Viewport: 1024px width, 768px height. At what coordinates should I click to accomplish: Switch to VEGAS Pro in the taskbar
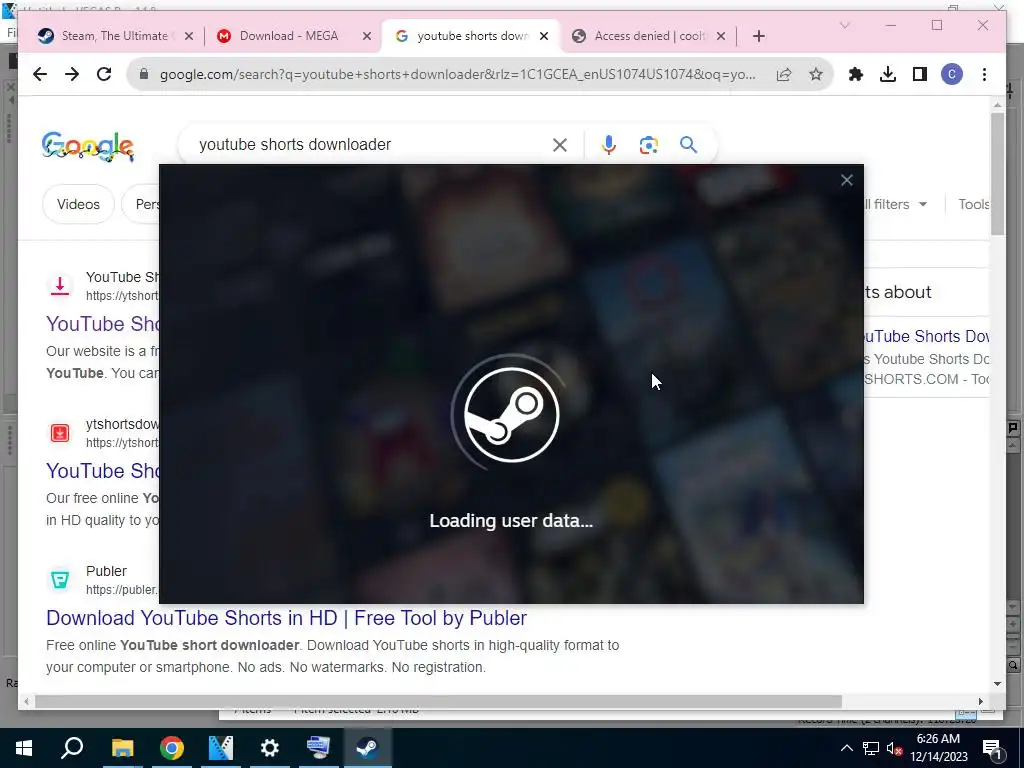(221, 748)
